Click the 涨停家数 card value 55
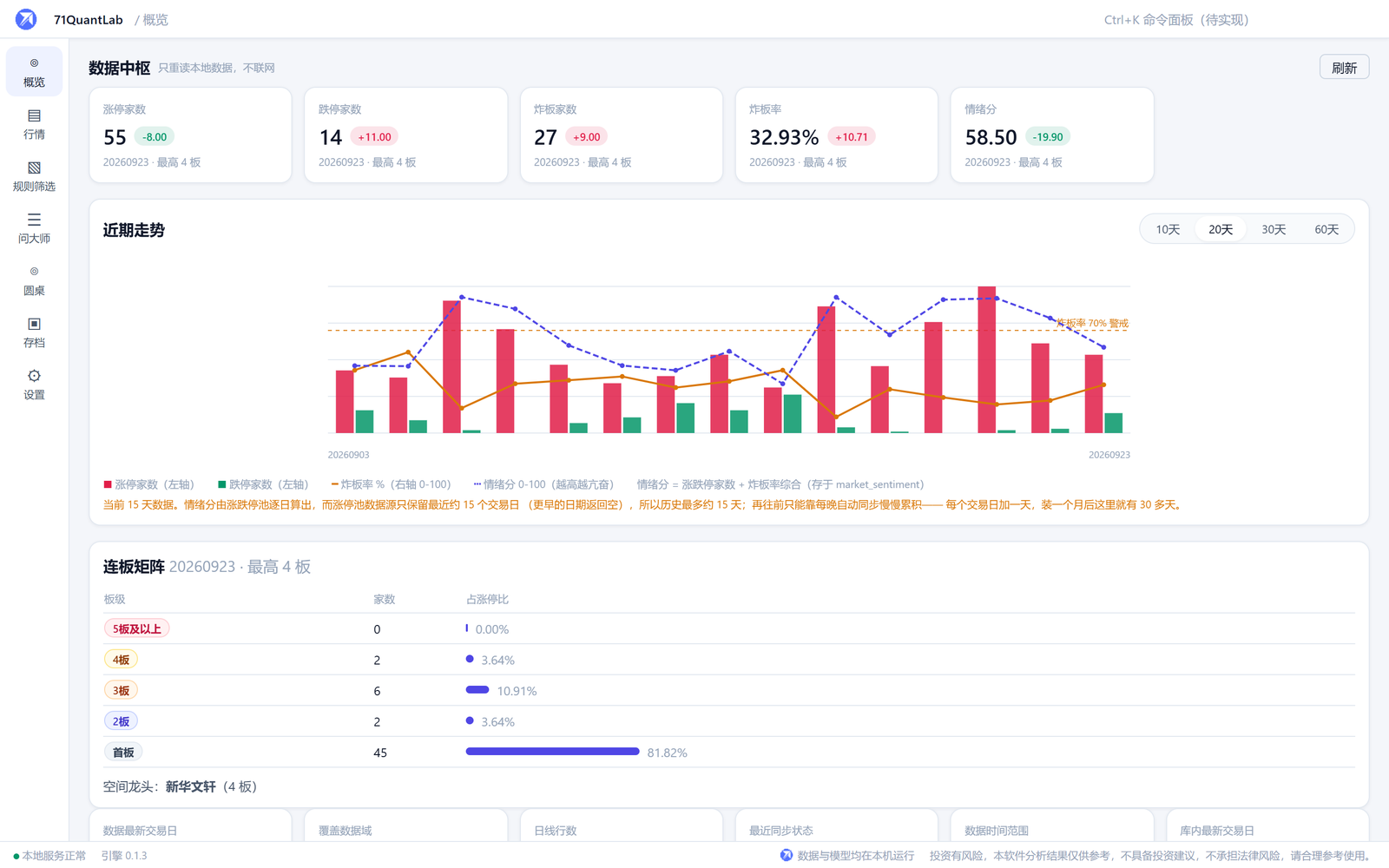This screenshot has height=868, width=1389. [115, 137]
